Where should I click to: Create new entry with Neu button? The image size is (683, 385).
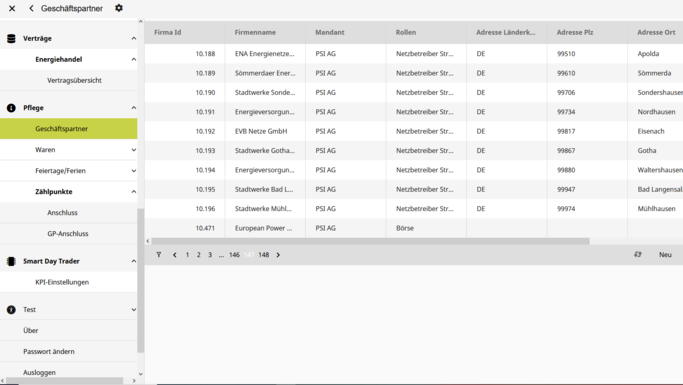[665, 255]
